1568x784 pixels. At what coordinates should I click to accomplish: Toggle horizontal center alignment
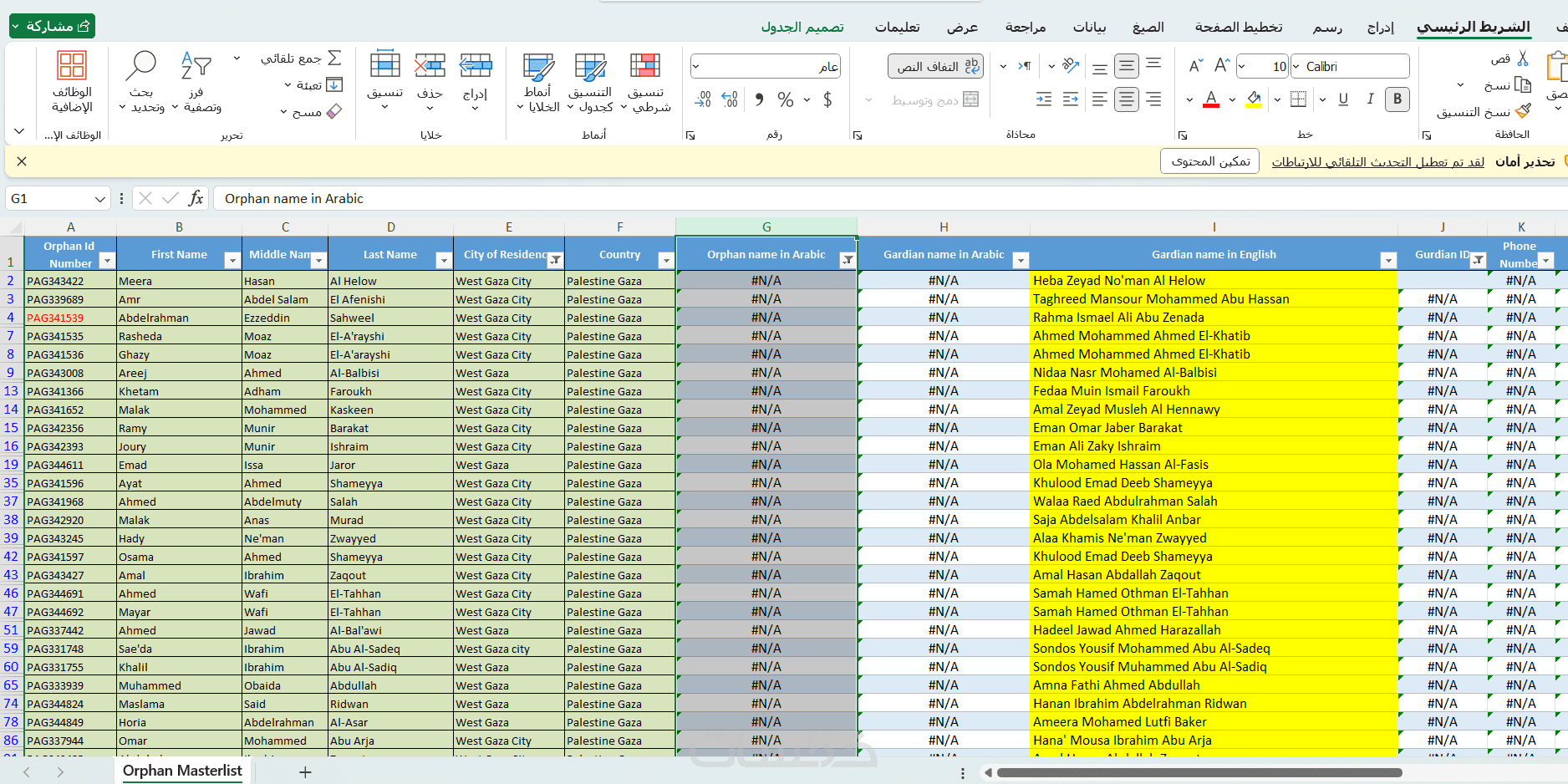(x=1127, y=99)
